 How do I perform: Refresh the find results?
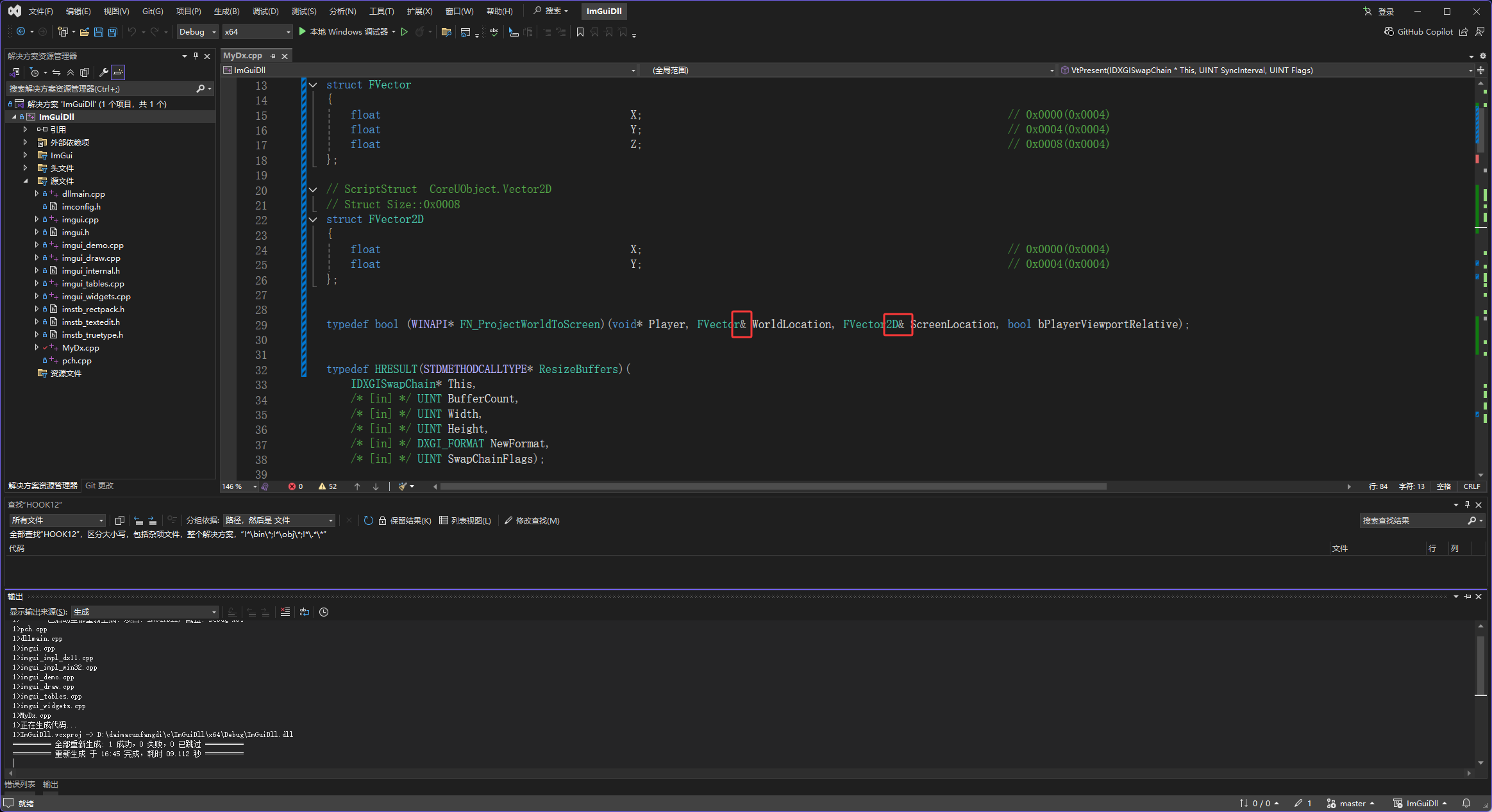pyautogui.click(x=368, y=520)
